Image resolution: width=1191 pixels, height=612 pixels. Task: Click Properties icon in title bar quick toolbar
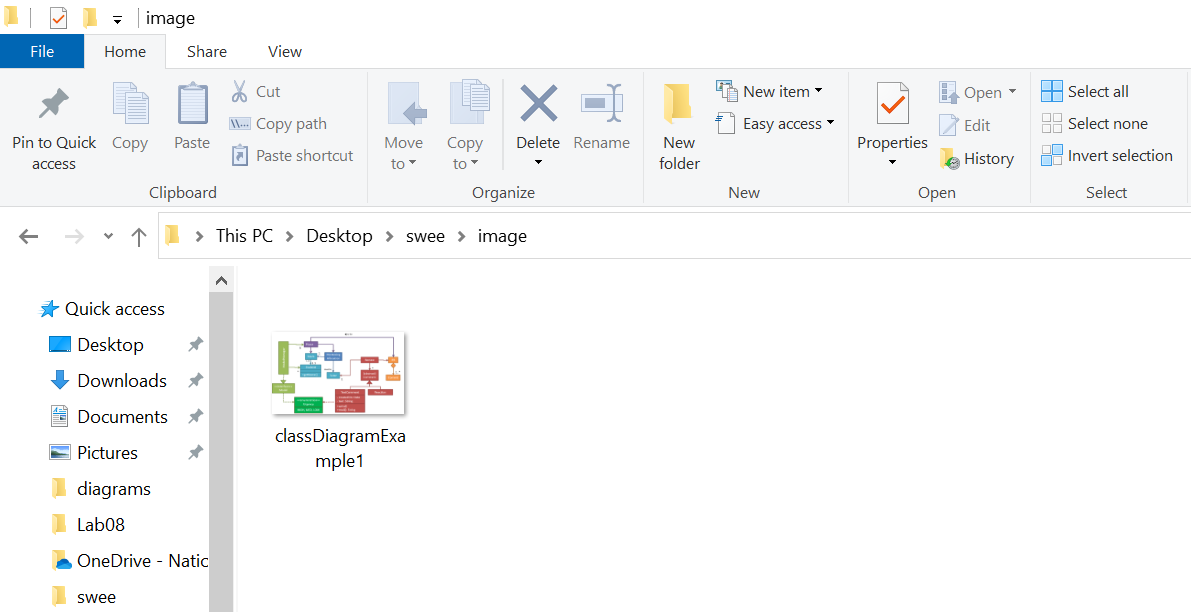(x=58, y=17)
